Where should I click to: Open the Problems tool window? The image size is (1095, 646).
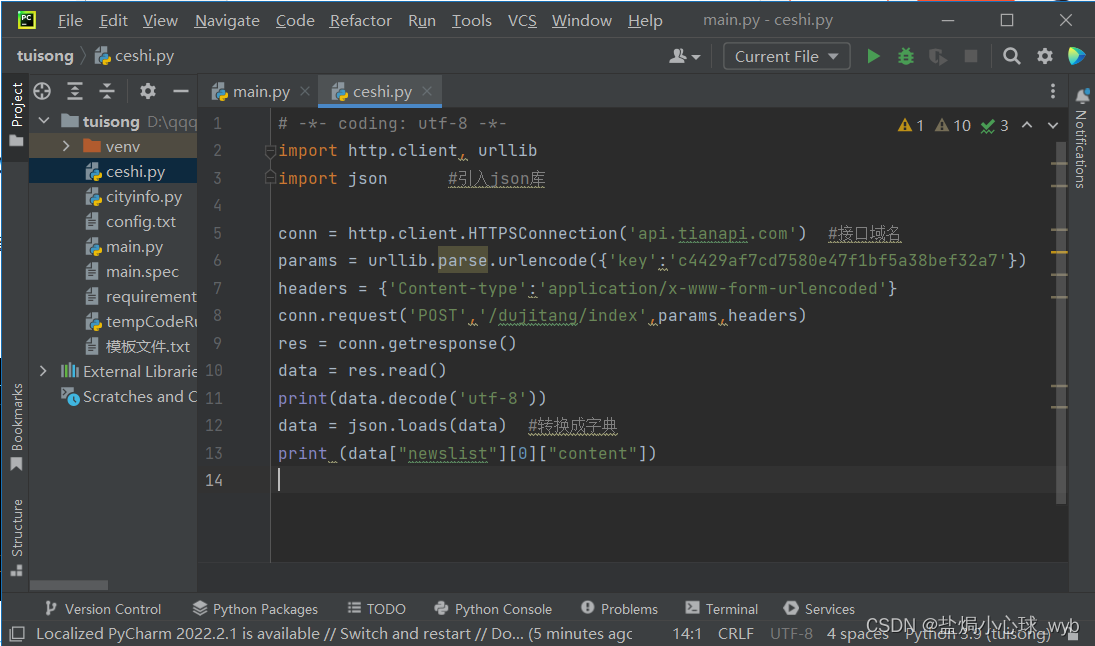click(x=619, y=609)
